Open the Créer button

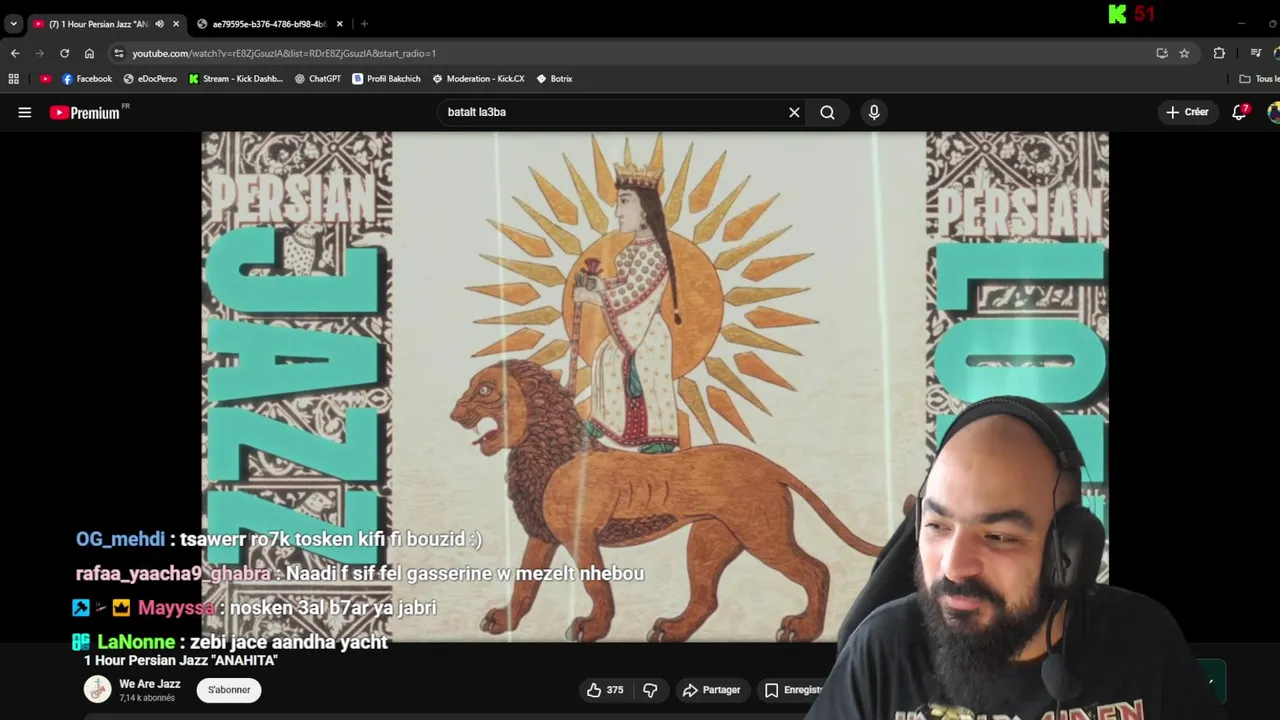1188,112
